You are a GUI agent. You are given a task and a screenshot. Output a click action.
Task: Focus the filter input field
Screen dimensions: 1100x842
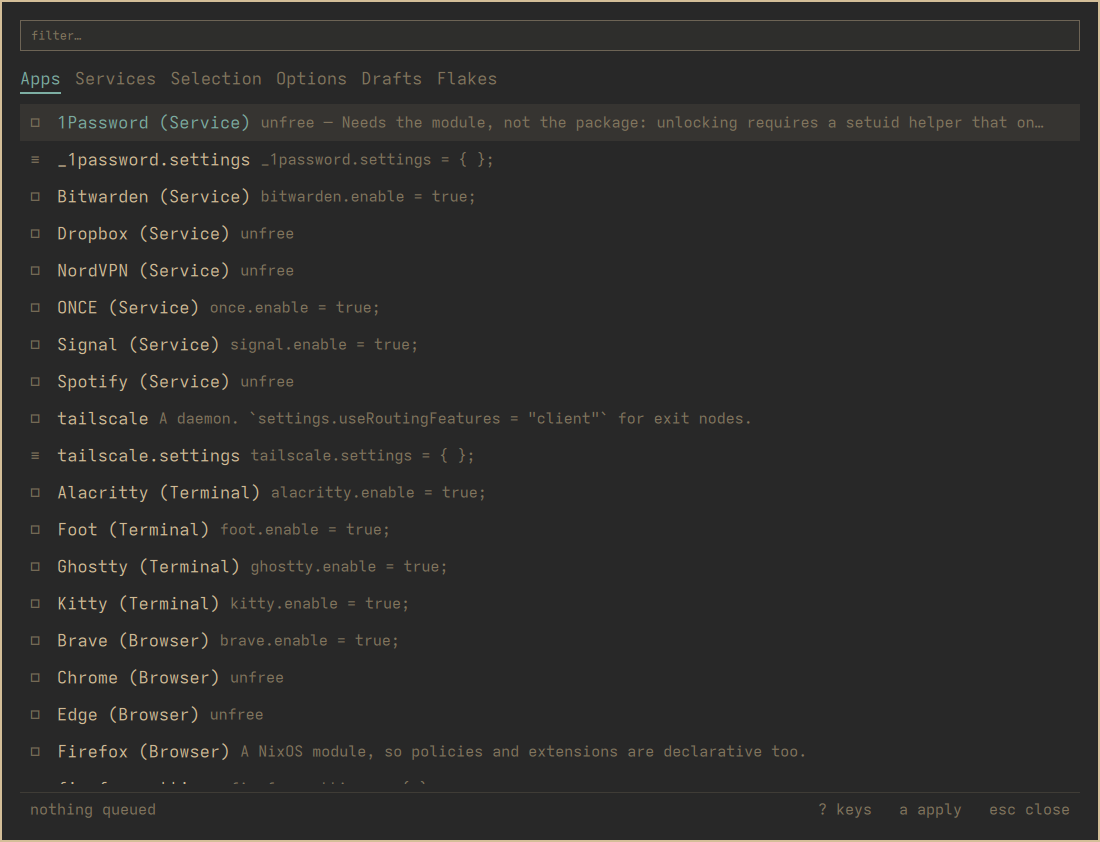(x=550, y=36)
